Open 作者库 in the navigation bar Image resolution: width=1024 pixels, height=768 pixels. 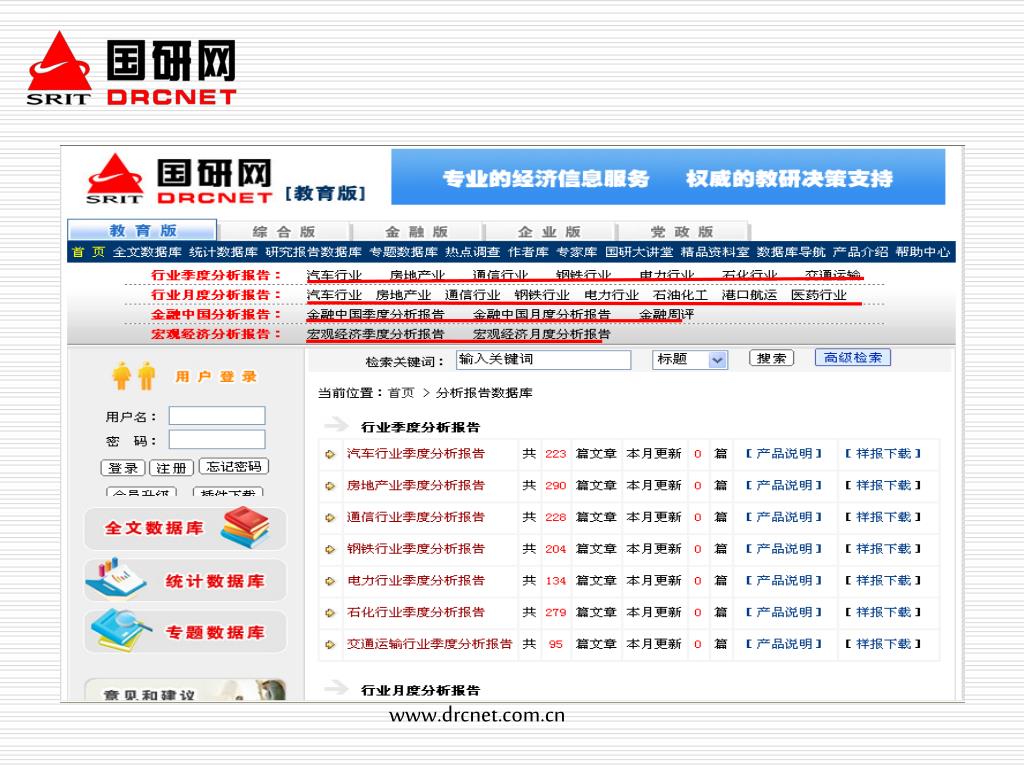[x=528, y=252]
